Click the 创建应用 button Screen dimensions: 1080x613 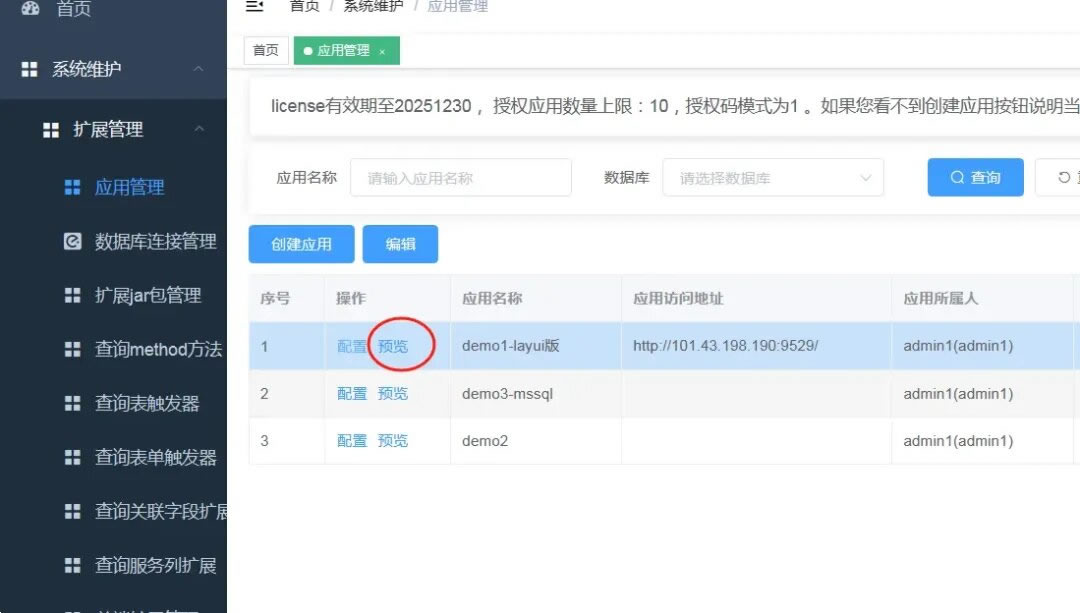click(x=301, y=244)
